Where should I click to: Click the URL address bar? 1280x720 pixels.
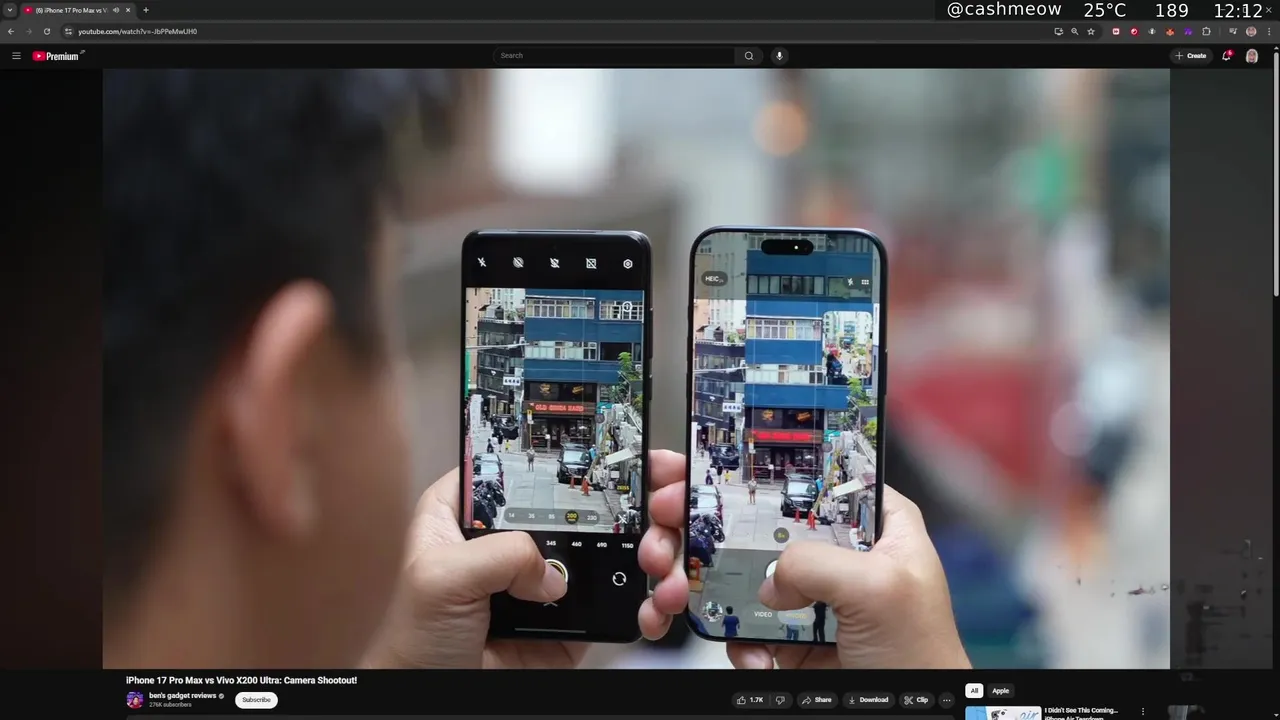pos(560,31)
